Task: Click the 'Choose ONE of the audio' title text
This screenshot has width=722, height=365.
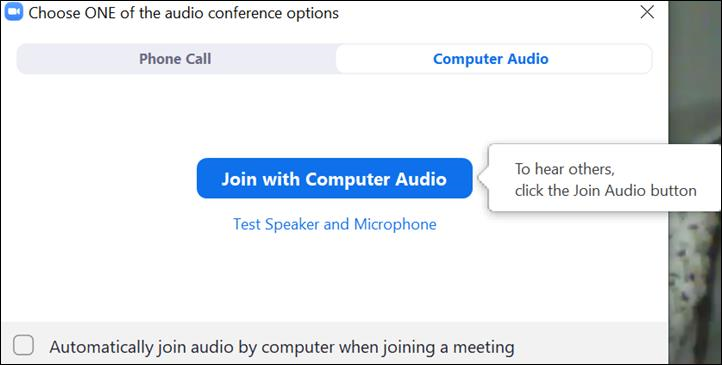Action: pyautogui.click(x=183, y=13)
